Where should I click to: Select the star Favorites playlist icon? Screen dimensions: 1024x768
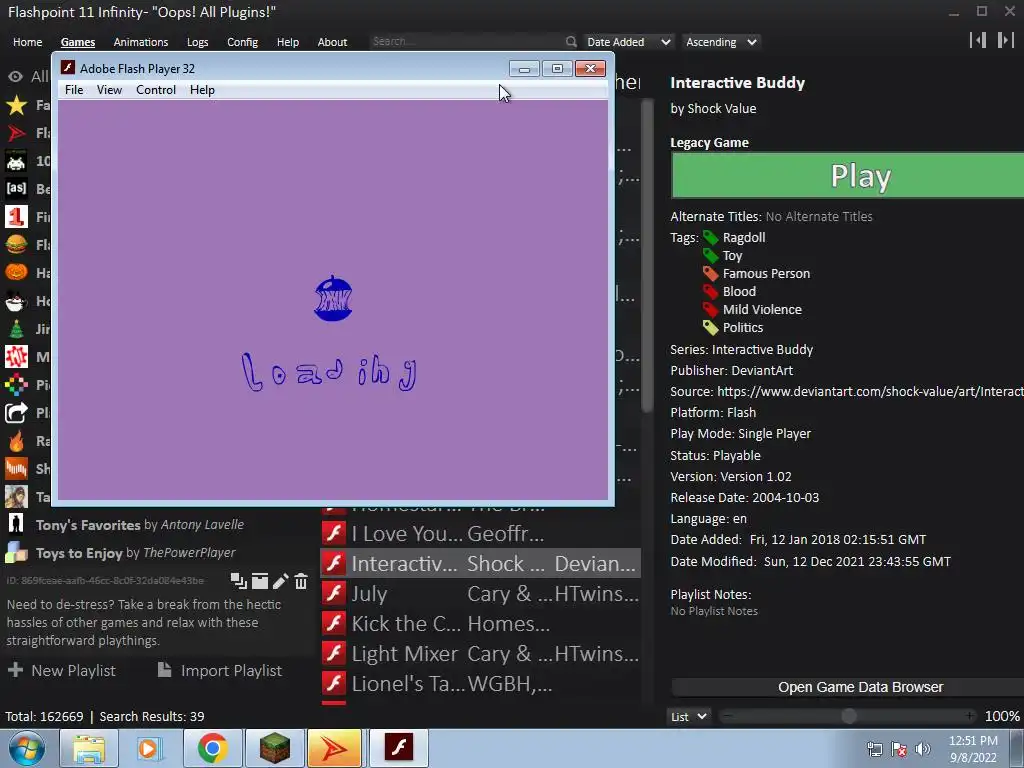tap(16, 104)
